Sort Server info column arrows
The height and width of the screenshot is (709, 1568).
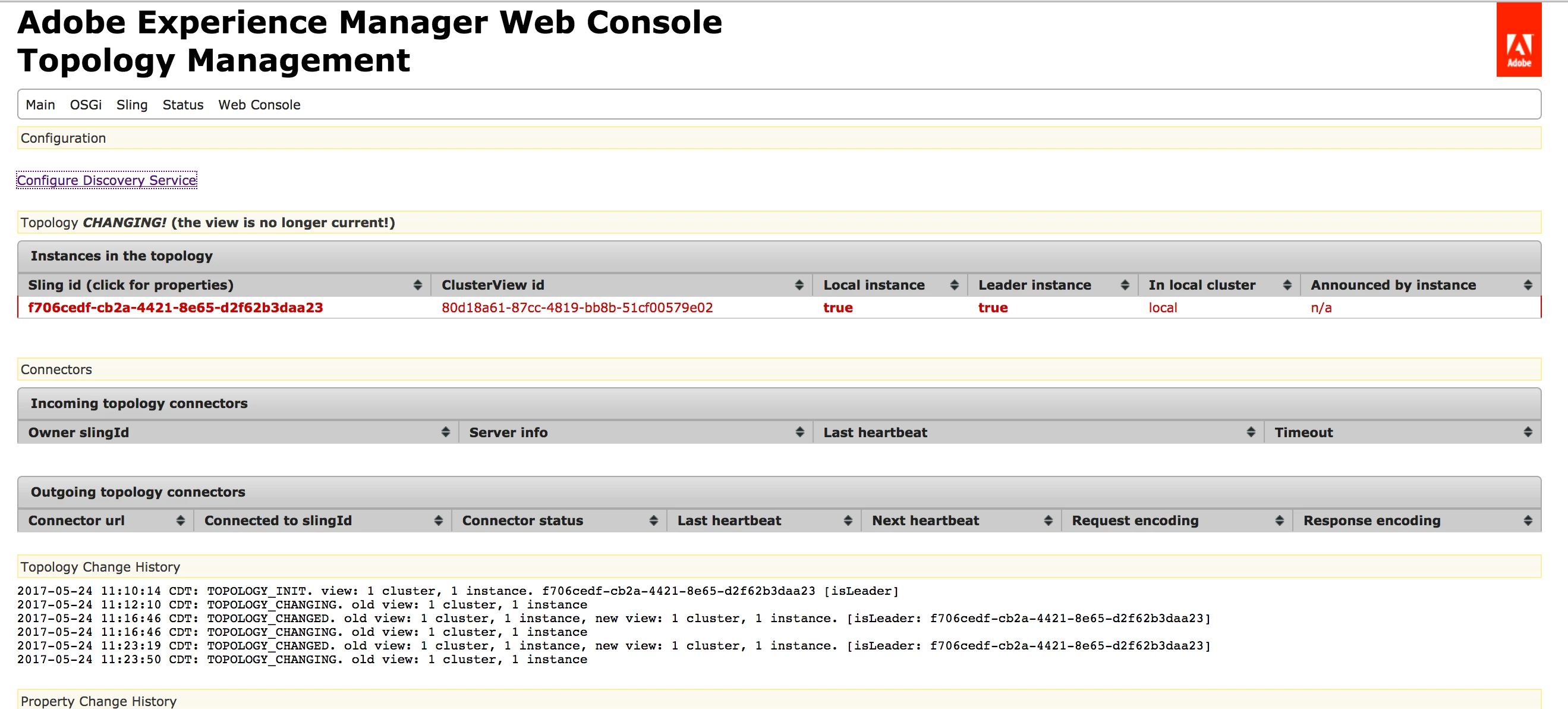coord(799,432)
